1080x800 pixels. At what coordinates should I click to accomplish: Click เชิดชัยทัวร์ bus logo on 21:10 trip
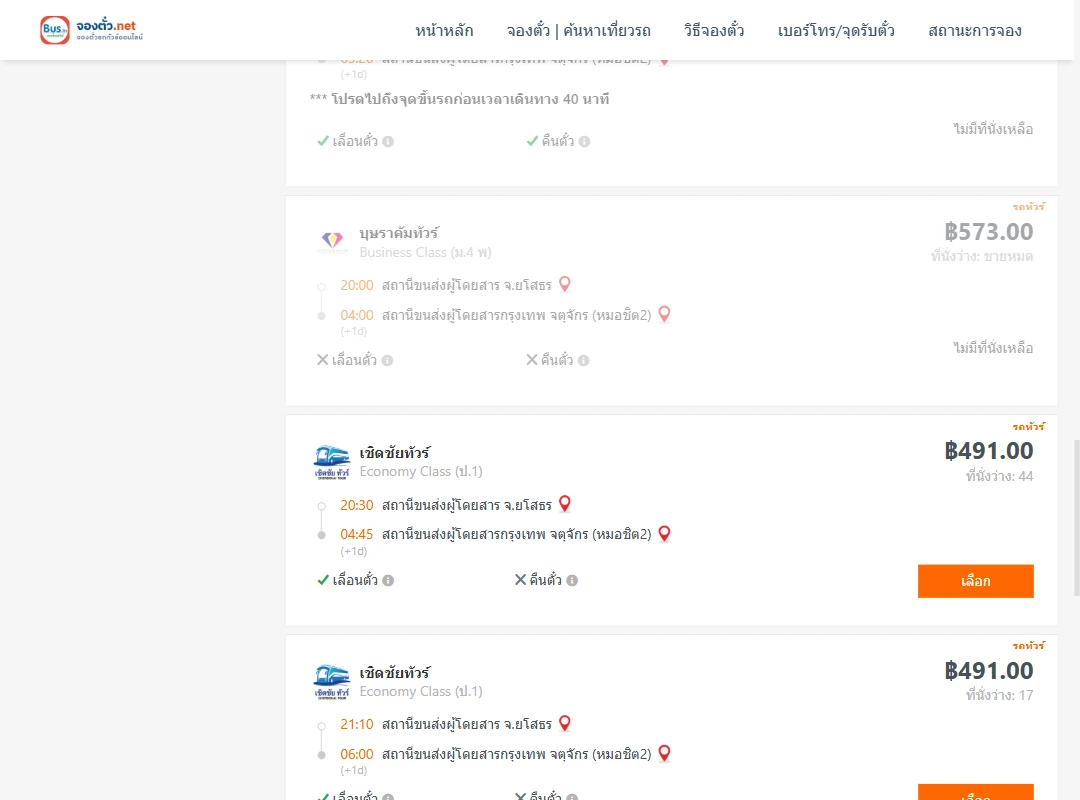(332, 681)
